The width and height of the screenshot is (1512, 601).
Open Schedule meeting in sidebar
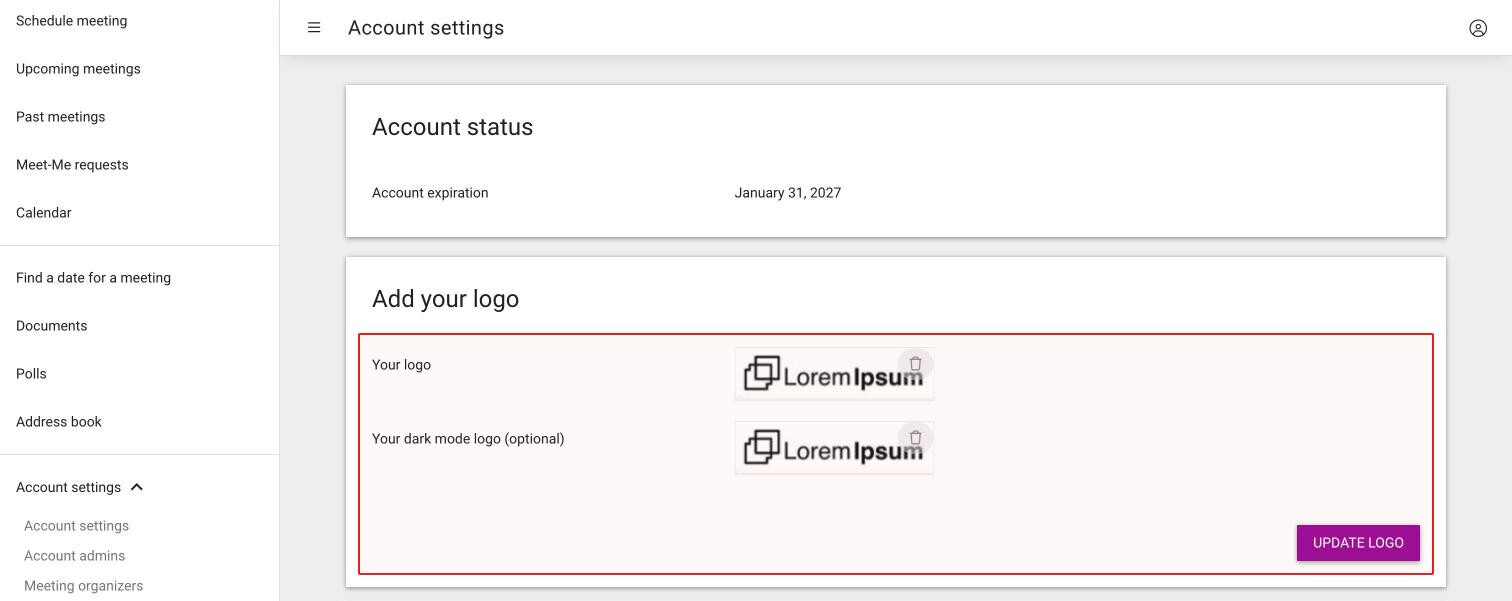71,21
